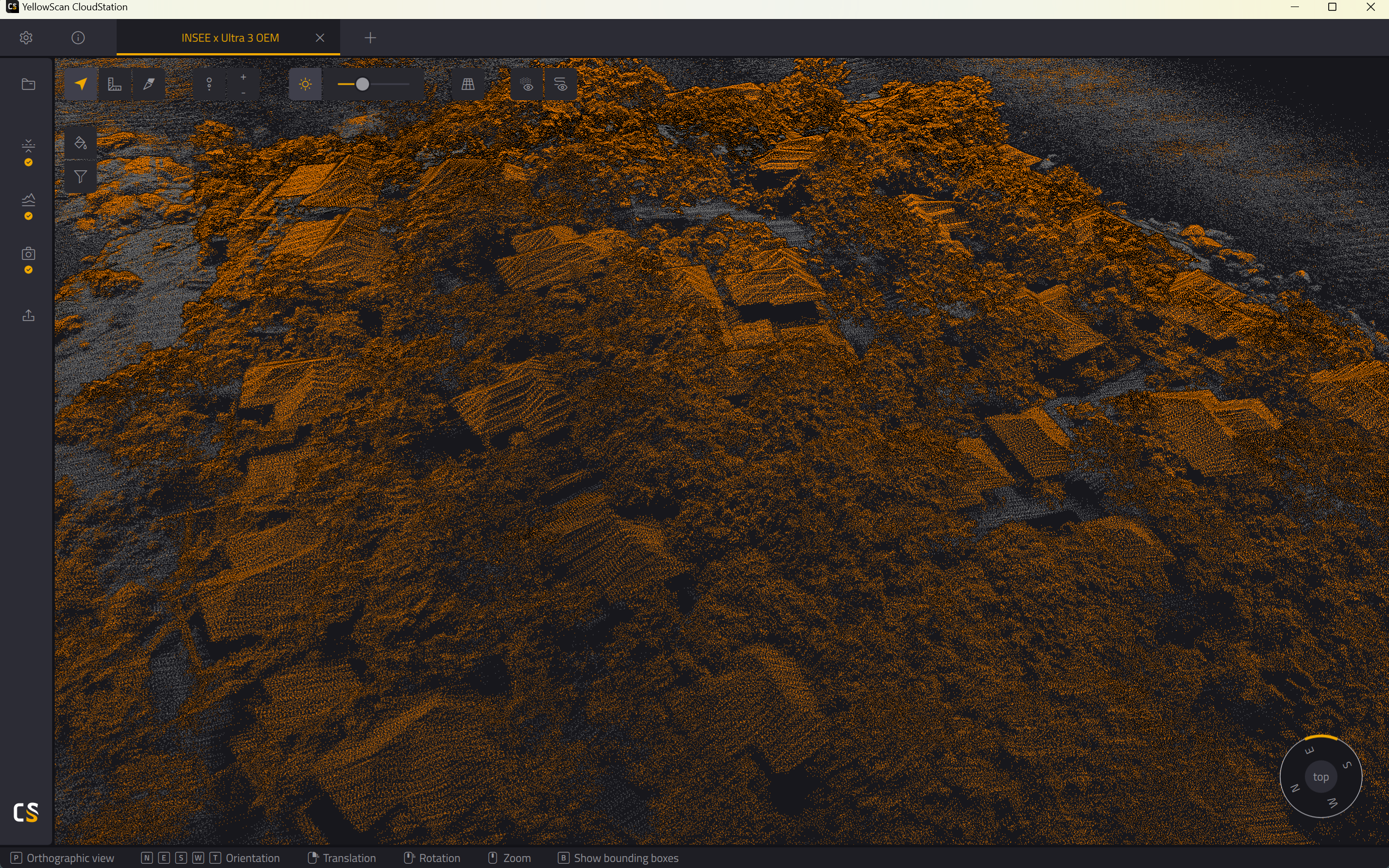Select the ruler measurement tool
Screen dimensions: 1389x868
click(x=115, y=85)
